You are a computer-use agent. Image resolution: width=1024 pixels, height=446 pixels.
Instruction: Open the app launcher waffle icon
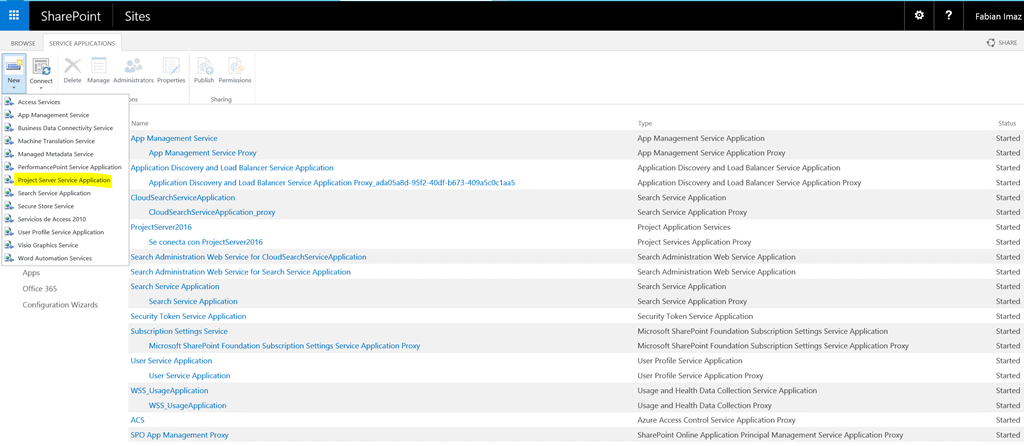[x=14, y=16]
